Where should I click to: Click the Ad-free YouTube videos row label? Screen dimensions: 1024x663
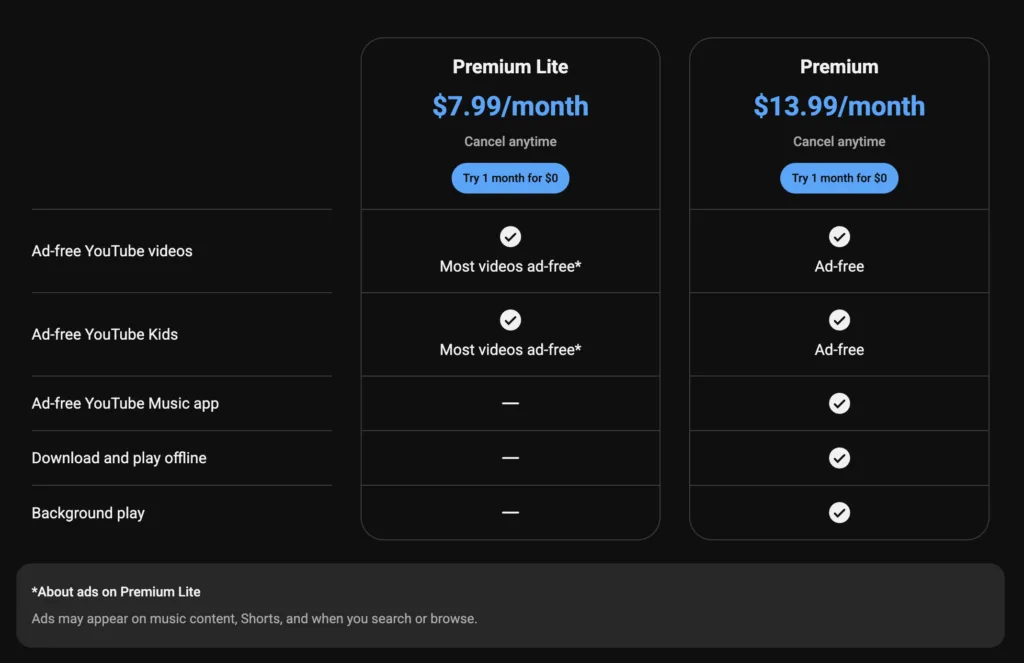[112, 251]
